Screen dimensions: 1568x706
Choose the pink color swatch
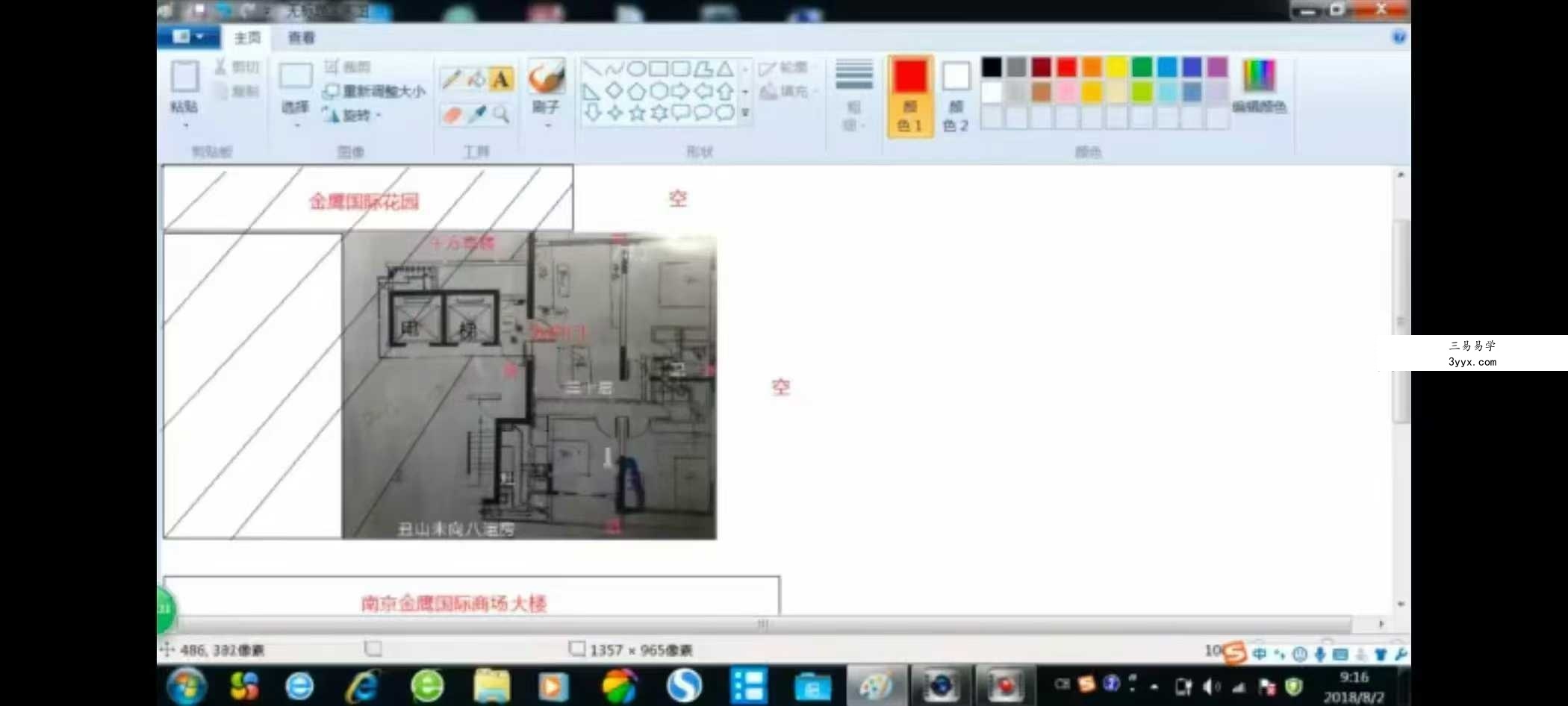(1066, 92)
